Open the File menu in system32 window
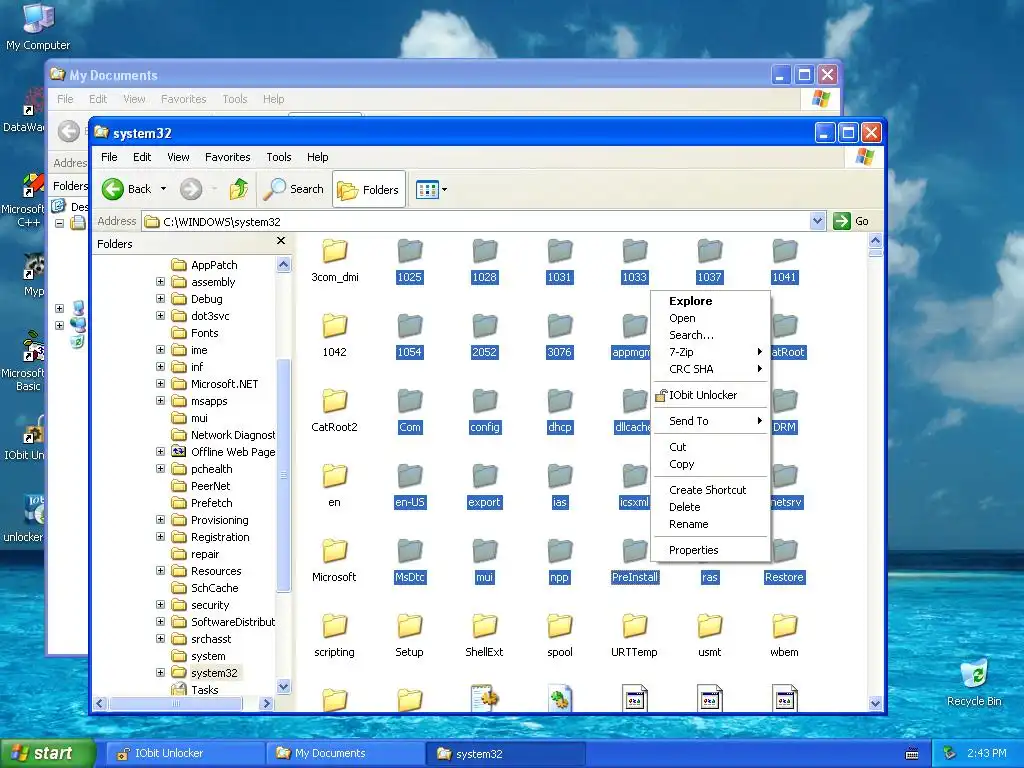The image size is (1024, 768). coord(109,157)
